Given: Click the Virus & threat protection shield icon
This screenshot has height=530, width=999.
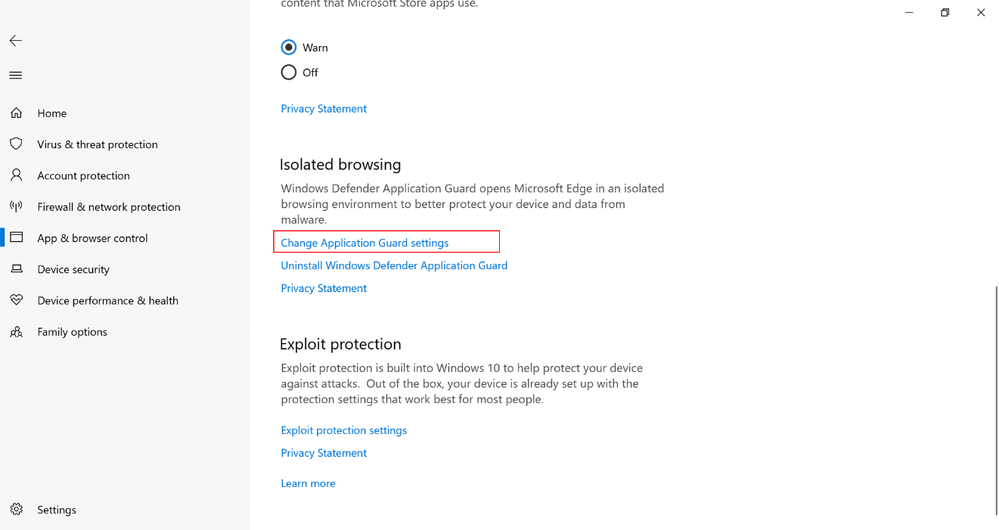Looking at the screenshot, I should 17,144.
